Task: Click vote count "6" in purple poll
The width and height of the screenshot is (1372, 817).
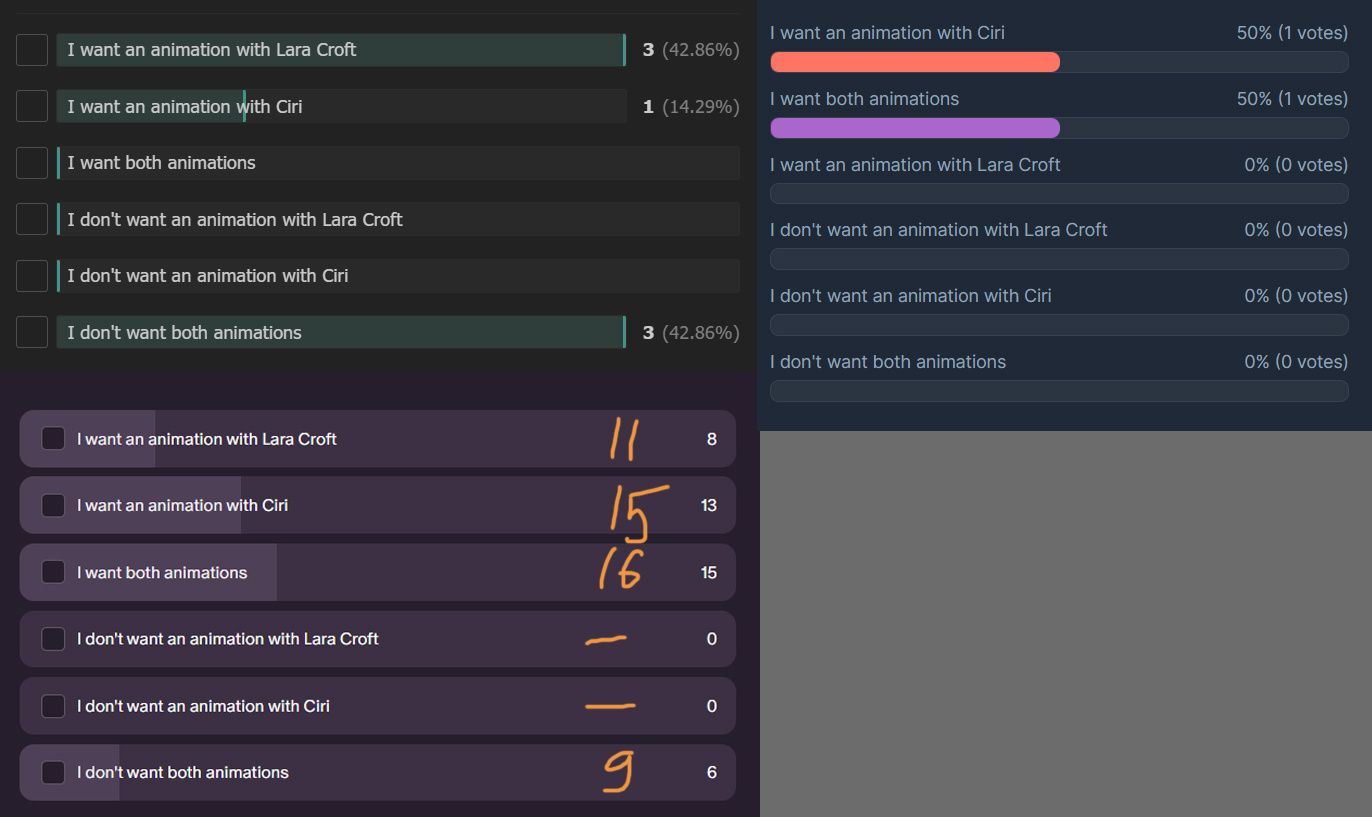Action: pos(712,772)
